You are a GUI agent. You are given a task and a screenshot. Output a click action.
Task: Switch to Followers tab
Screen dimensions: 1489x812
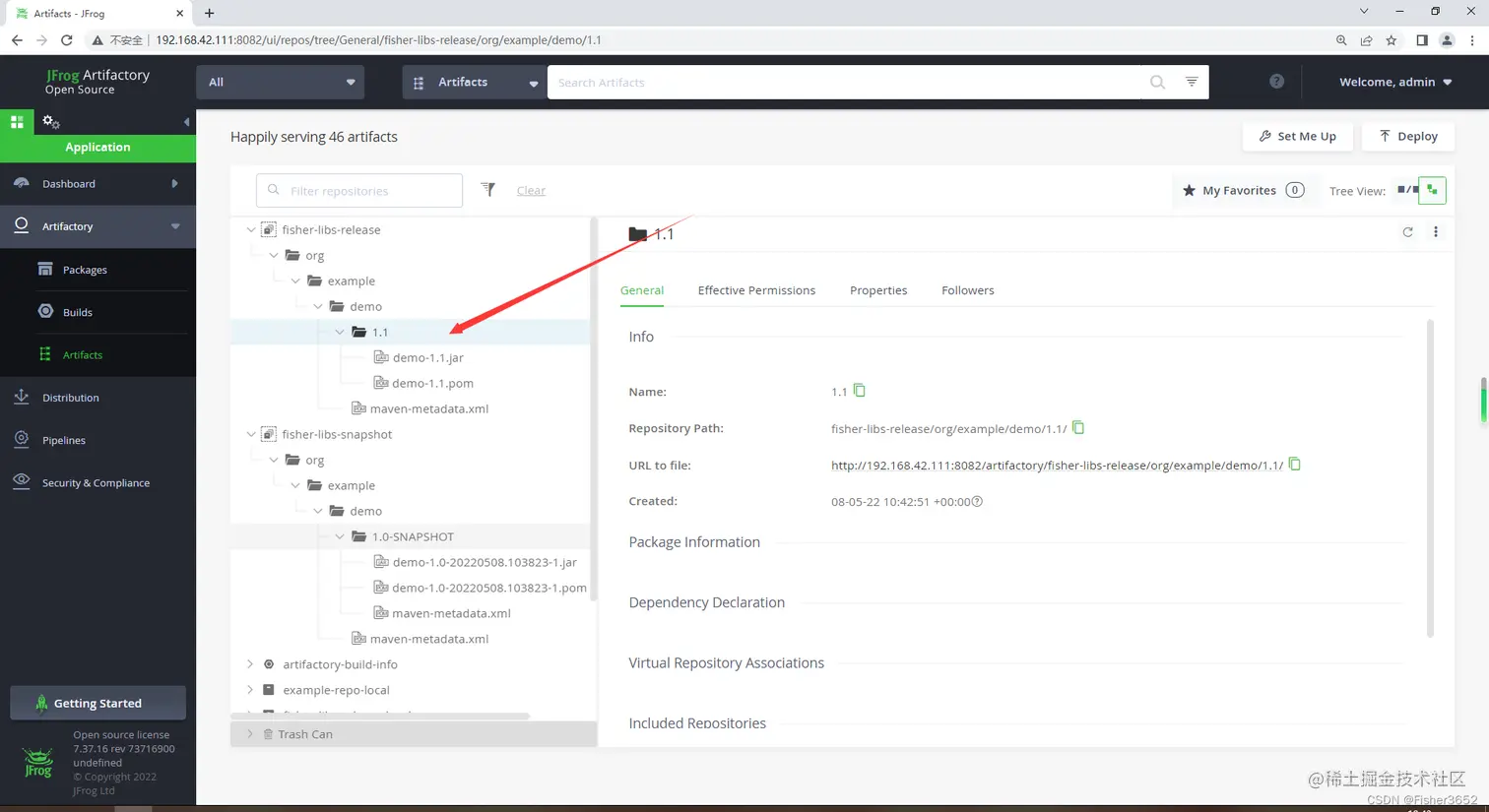click(x=968, y=290)
